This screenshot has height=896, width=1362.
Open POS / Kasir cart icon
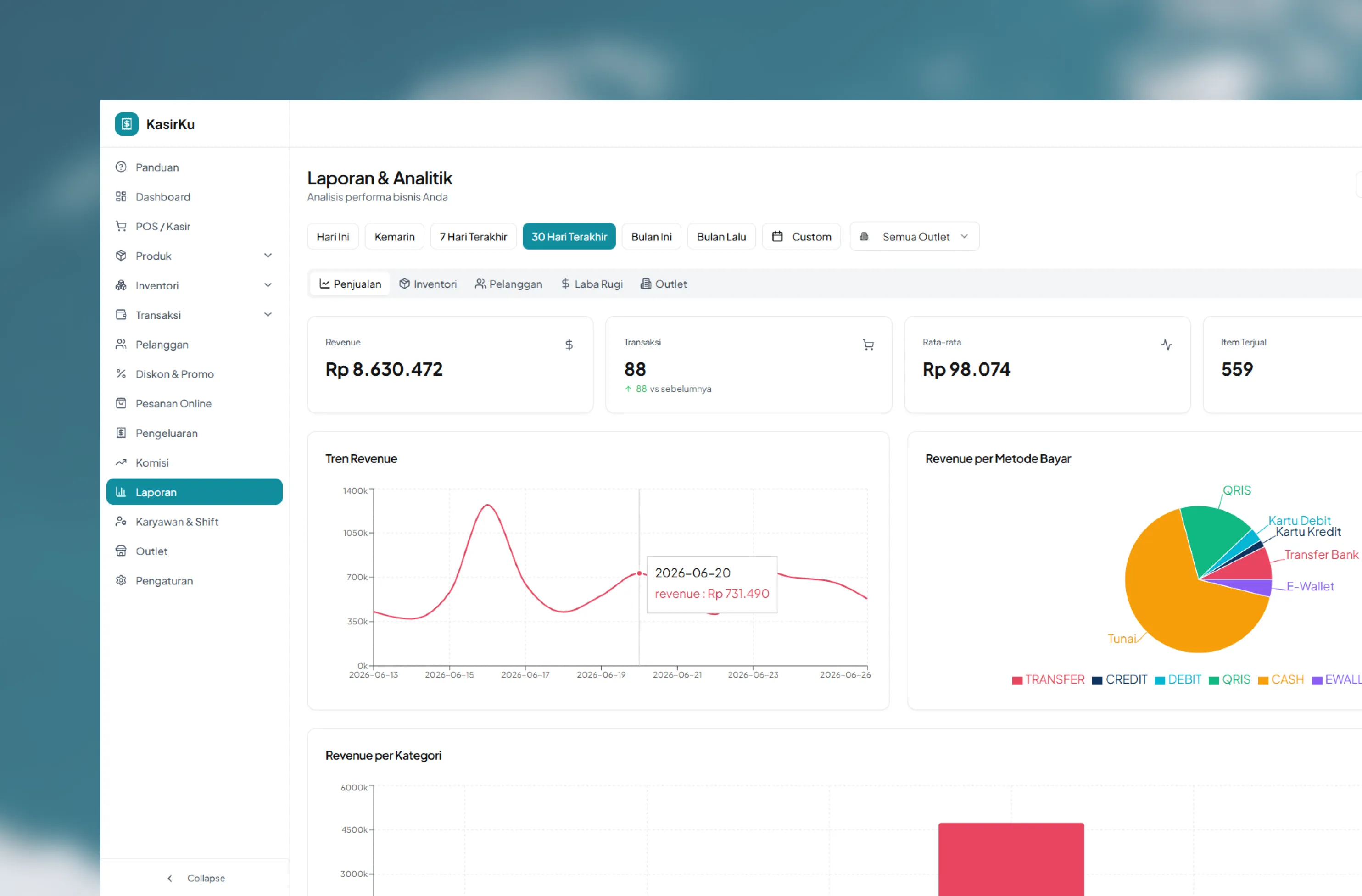pyautogui.click(x=121, y=226)
